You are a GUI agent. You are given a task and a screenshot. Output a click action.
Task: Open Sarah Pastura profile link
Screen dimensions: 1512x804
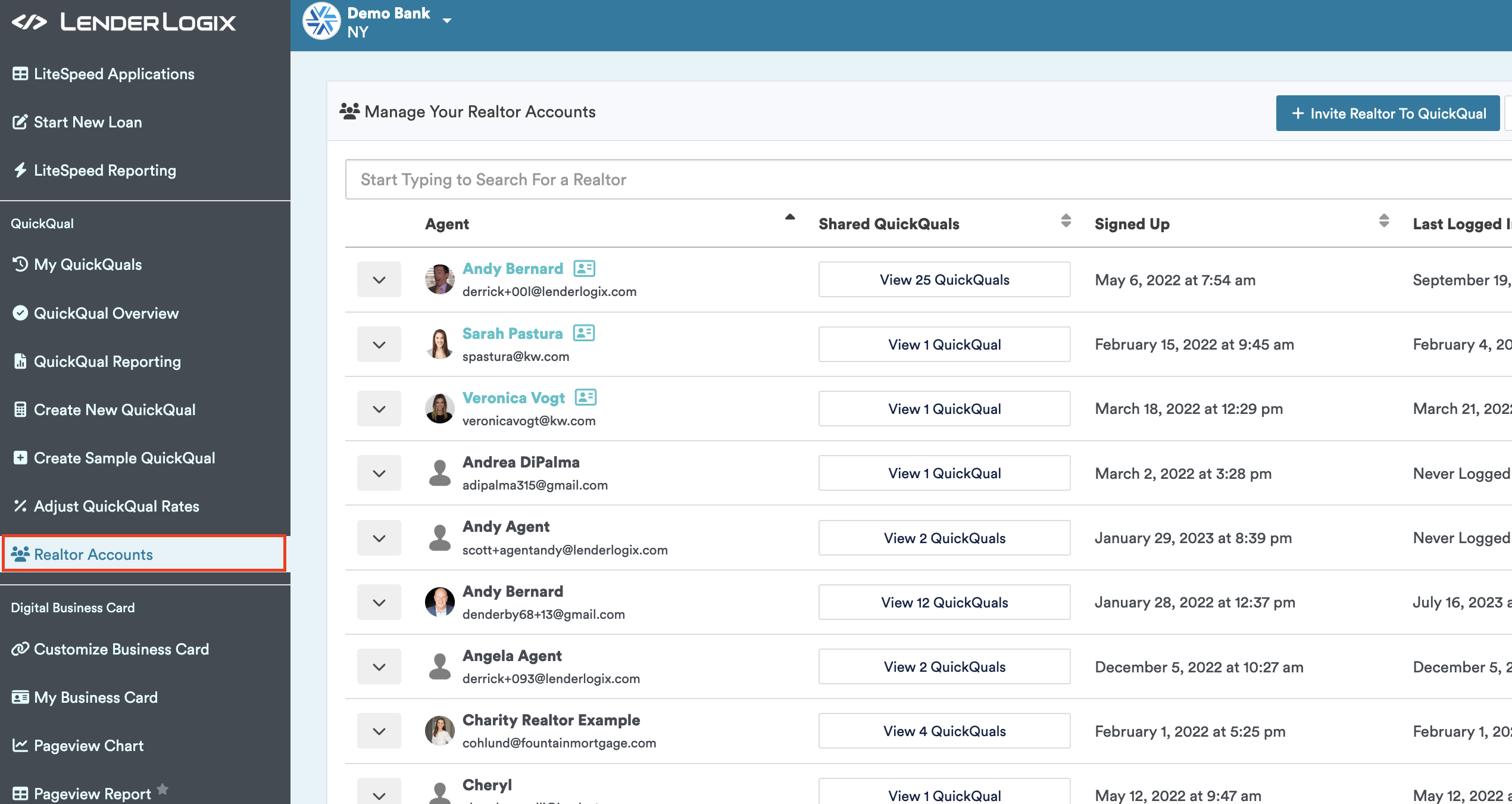pos(513,334)
